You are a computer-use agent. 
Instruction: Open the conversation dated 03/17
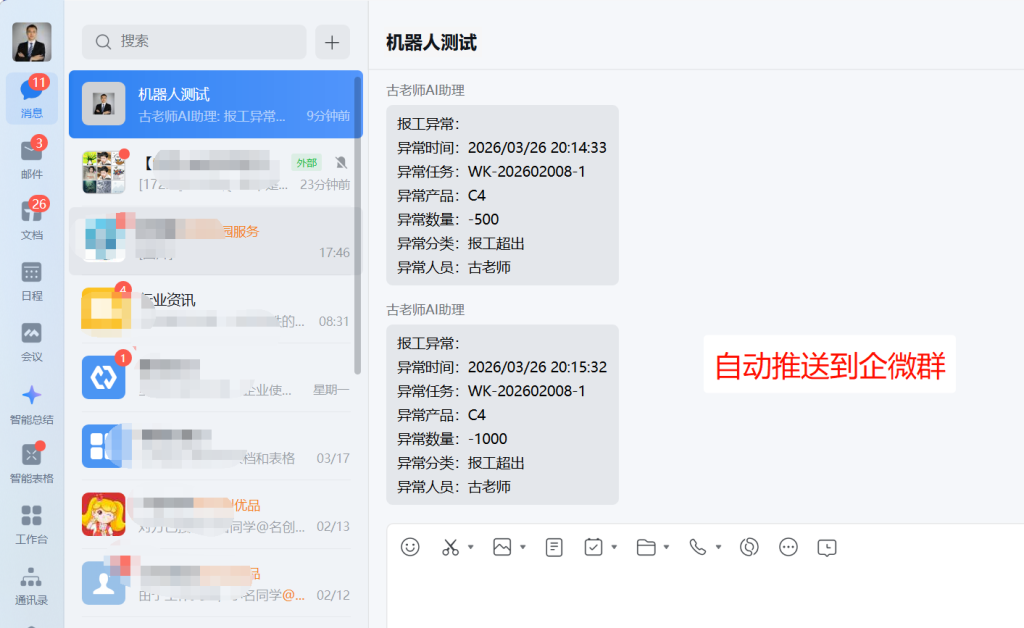pyautogui.click(x=216, y=447)
